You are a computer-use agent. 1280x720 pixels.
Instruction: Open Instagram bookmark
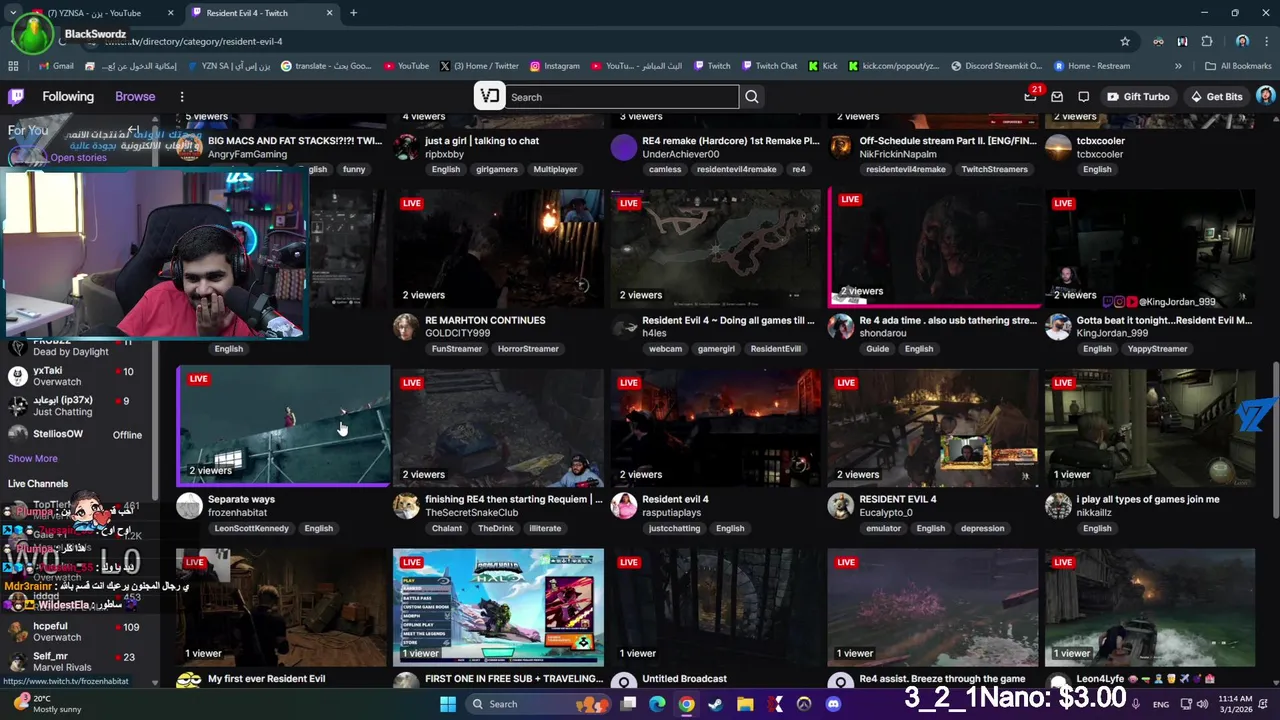tap(555, 66)
